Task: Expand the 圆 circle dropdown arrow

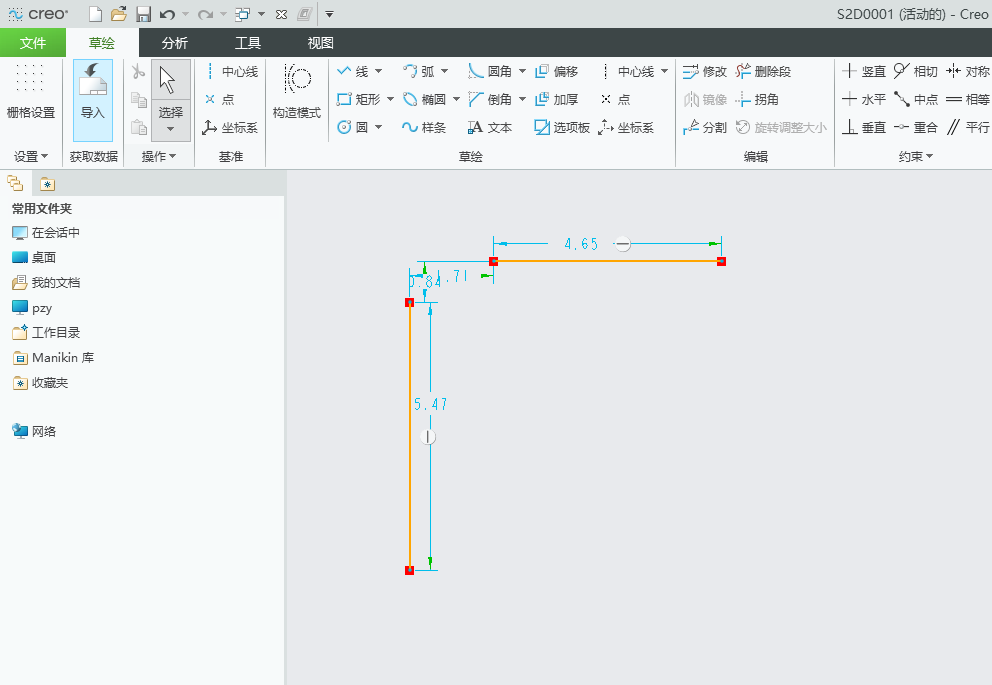Action: tap(378, 127)
